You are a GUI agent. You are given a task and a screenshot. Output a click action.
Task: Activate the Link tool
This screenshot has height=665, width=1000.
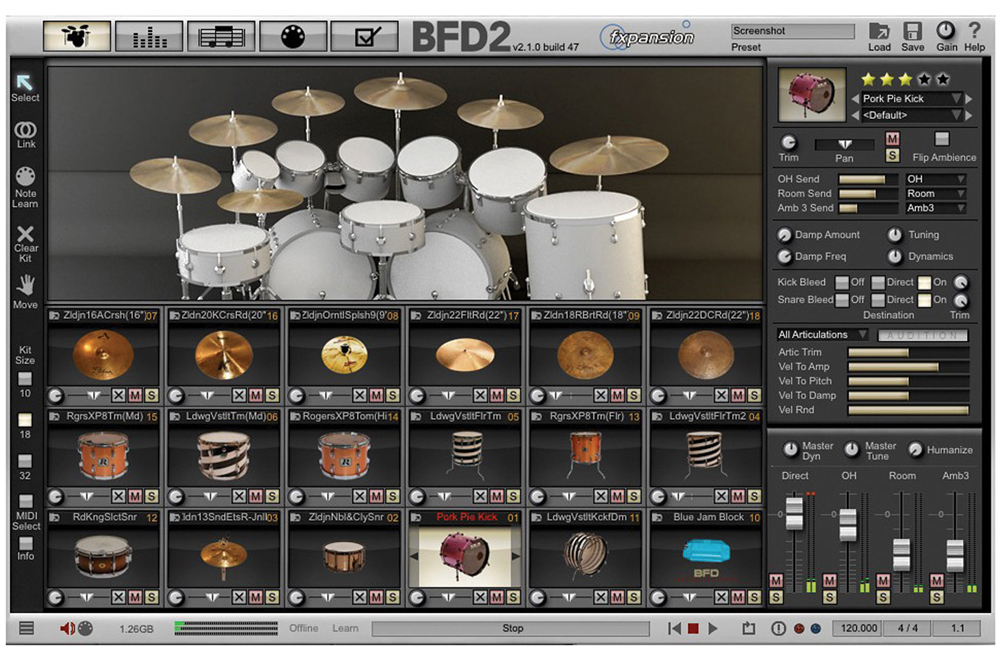click(26, 130)
